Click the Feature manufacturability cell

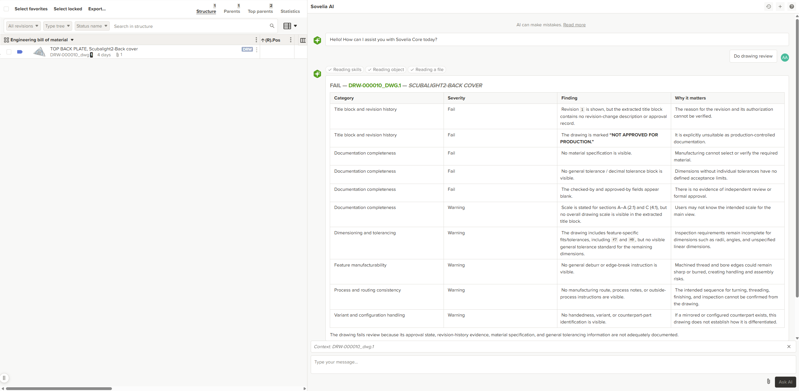click(386, 272)
